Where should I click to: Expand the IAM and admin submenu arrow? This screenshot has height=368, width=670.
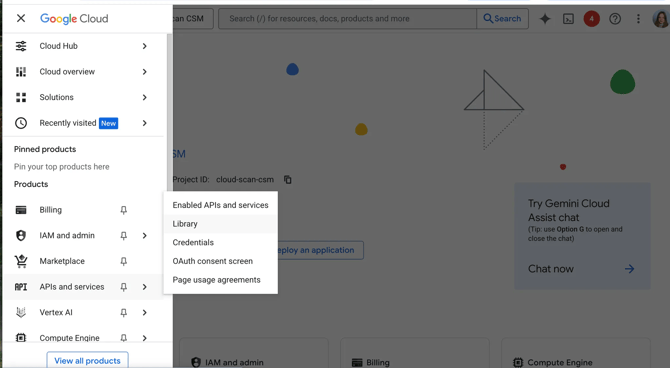coord(144,236)
